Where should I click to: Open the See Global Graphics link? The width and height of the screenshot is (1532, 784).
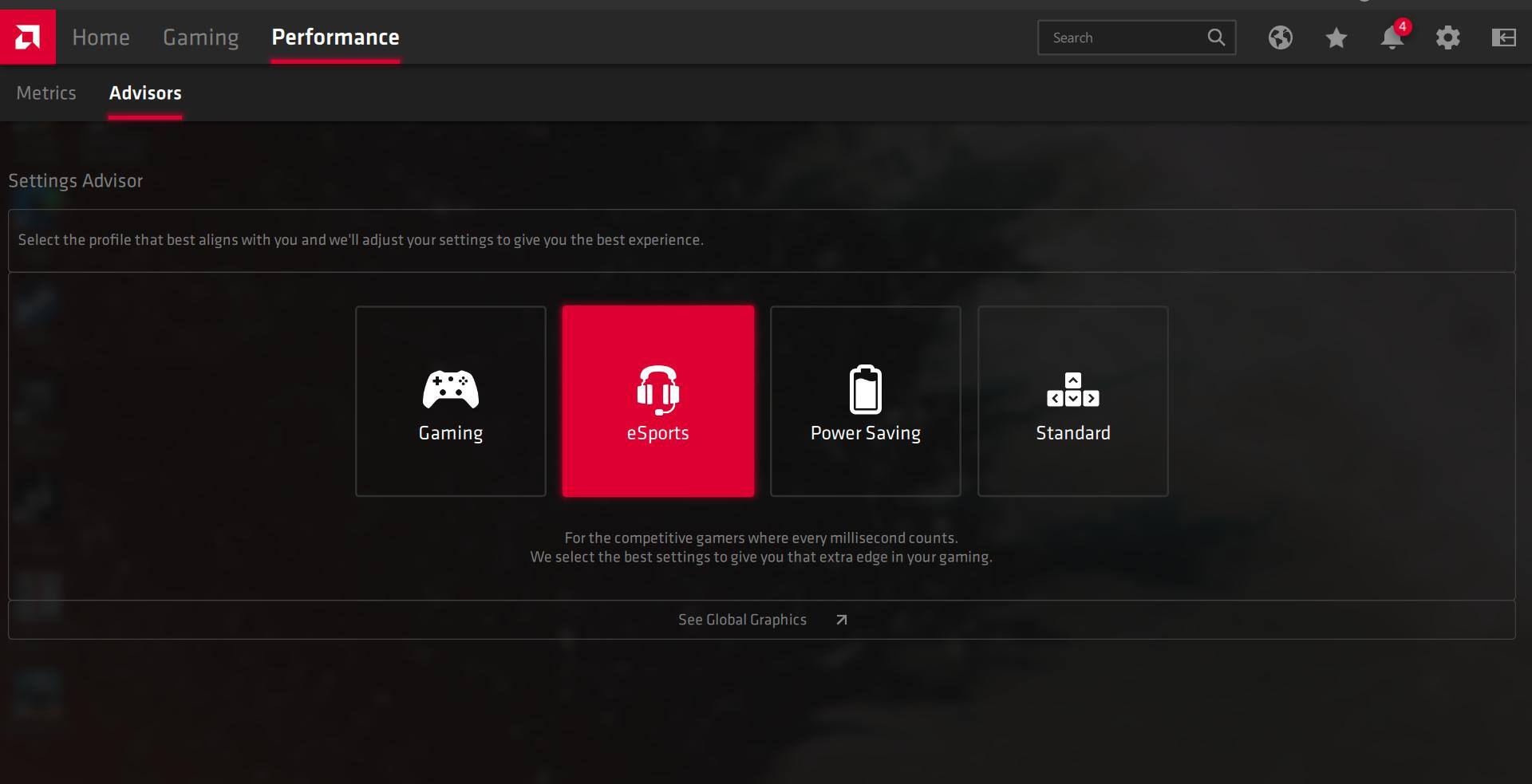[x=742, y=620]
